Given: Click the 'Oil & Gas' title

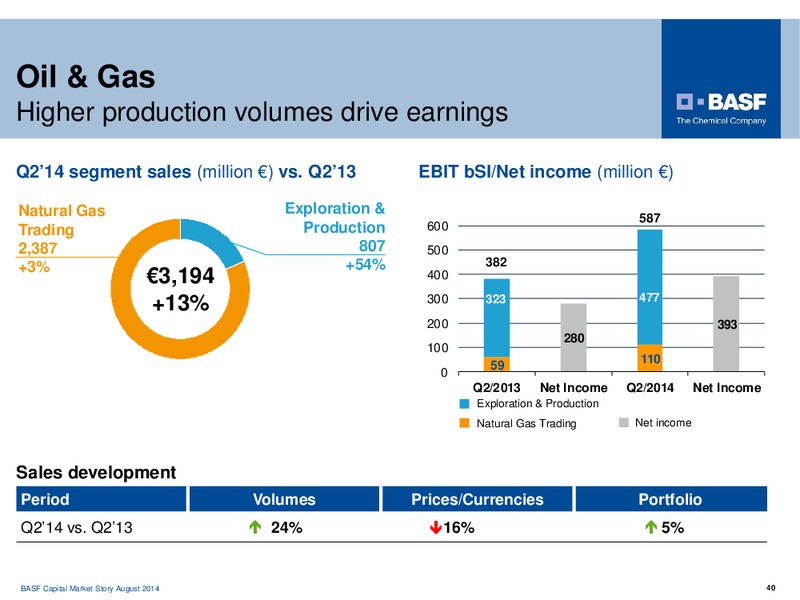Looking at the screenshot, I should click(86, 77).
